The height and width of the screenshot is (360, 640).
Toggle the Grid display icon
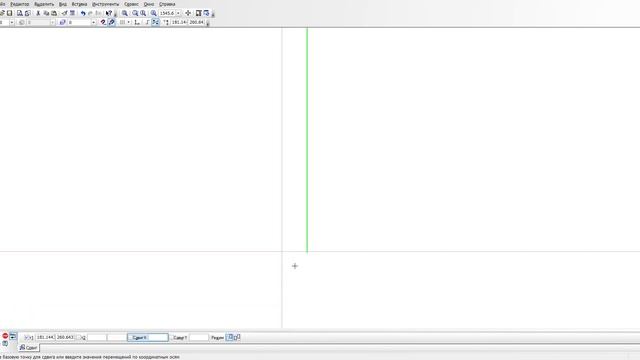(x=122, y=22)
